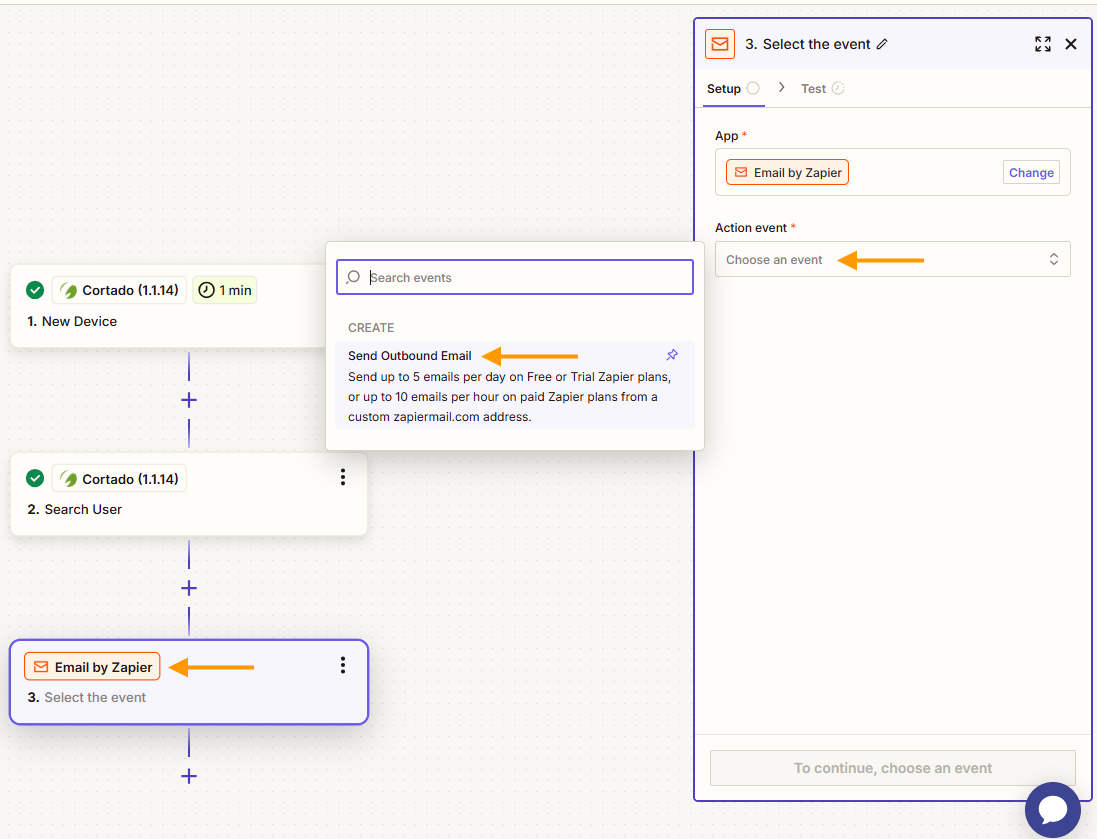Click the App field label
Screen dimensions: 1097x839
pos(726,136)
